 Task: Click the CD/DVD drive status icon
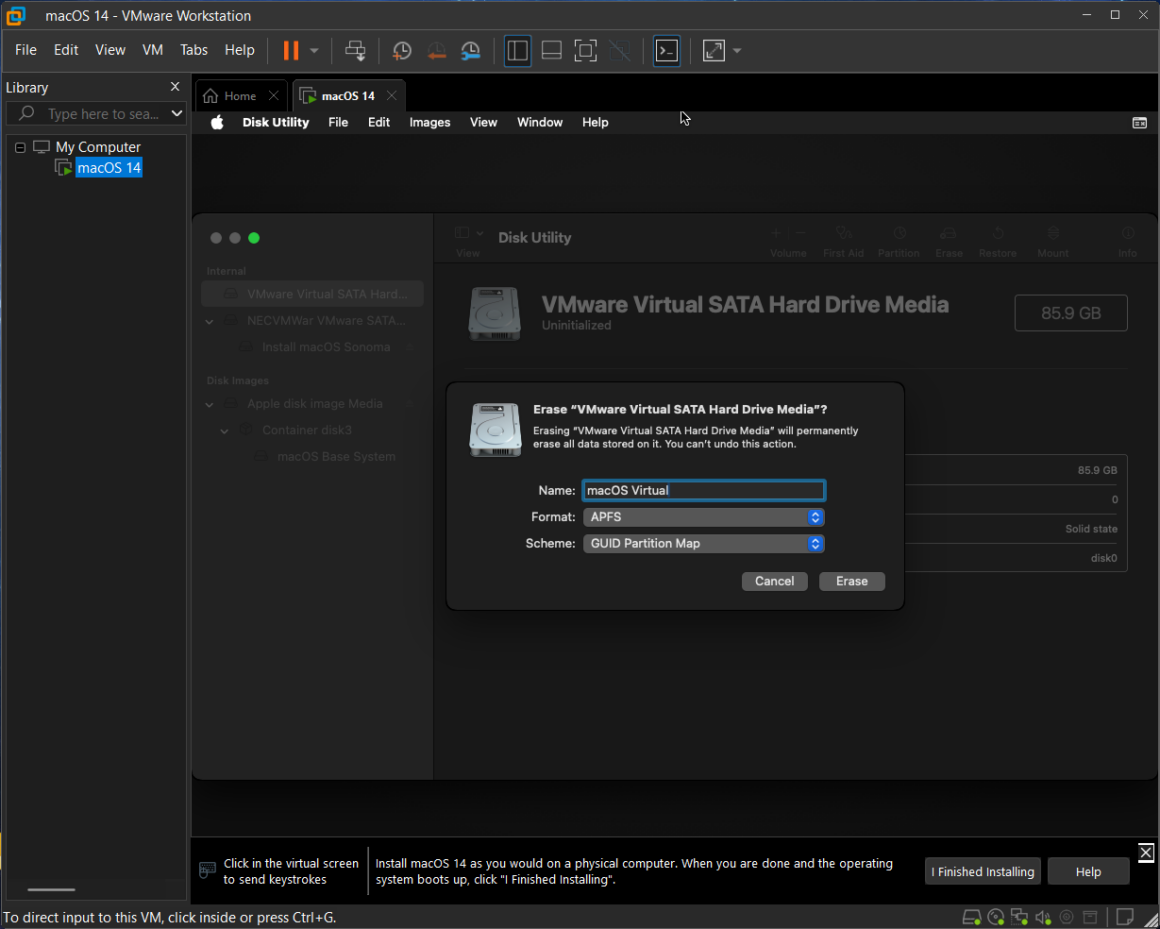996,918
